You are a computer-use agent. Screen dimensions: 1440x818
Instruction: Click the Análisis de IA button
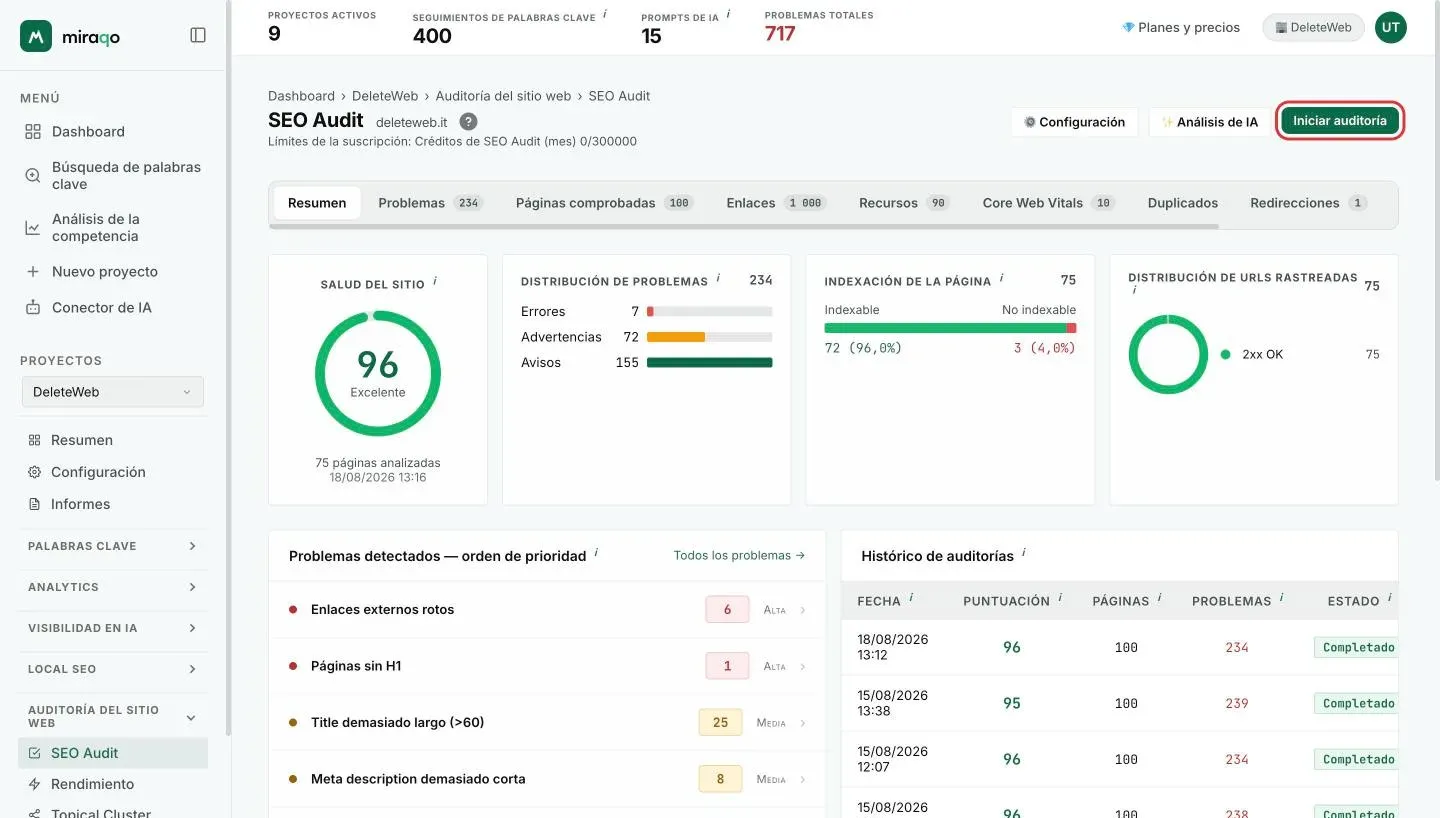pos(1209,122)
